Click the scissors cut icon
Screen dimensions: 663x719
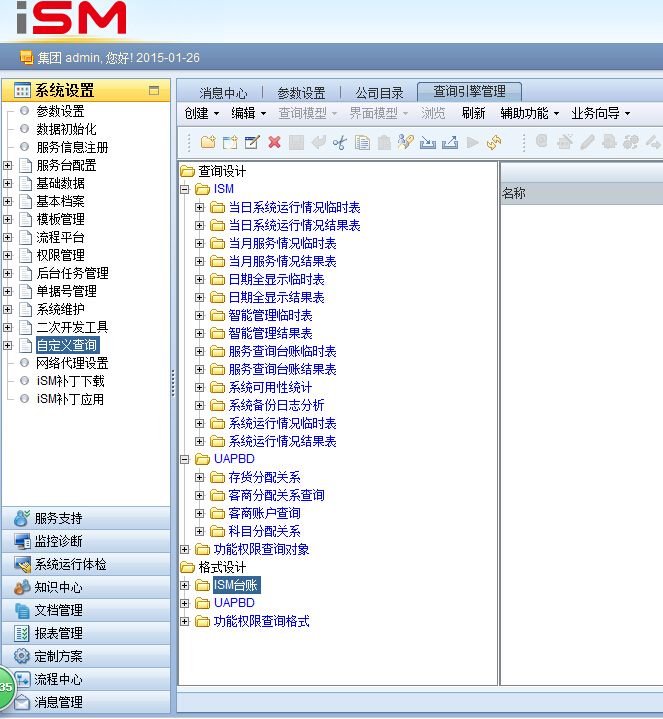pyautogui.click(x=340, y=142)
